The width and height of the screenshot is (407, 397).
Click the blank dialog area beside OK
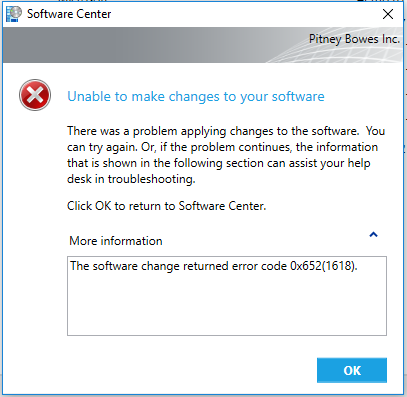[190, 370]
